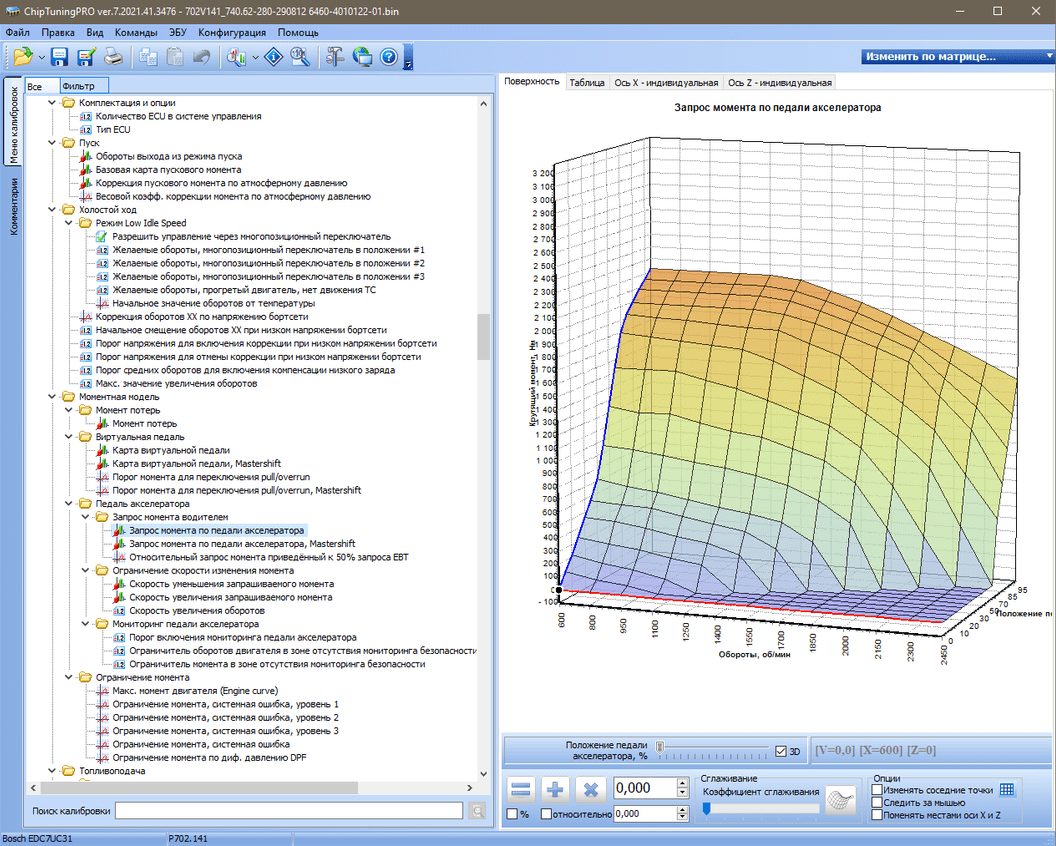Viewport: 1056px width, 846px height.
Task: Collapse the Педаль акселератора folder
Action: point(69,504)
